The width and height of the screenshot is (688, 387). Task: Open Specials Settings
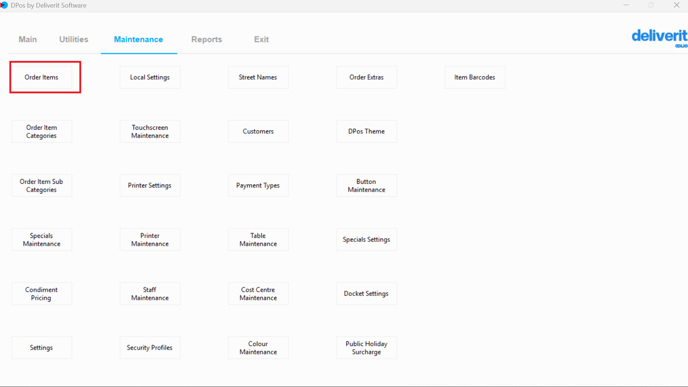click(x=366, y=240)
